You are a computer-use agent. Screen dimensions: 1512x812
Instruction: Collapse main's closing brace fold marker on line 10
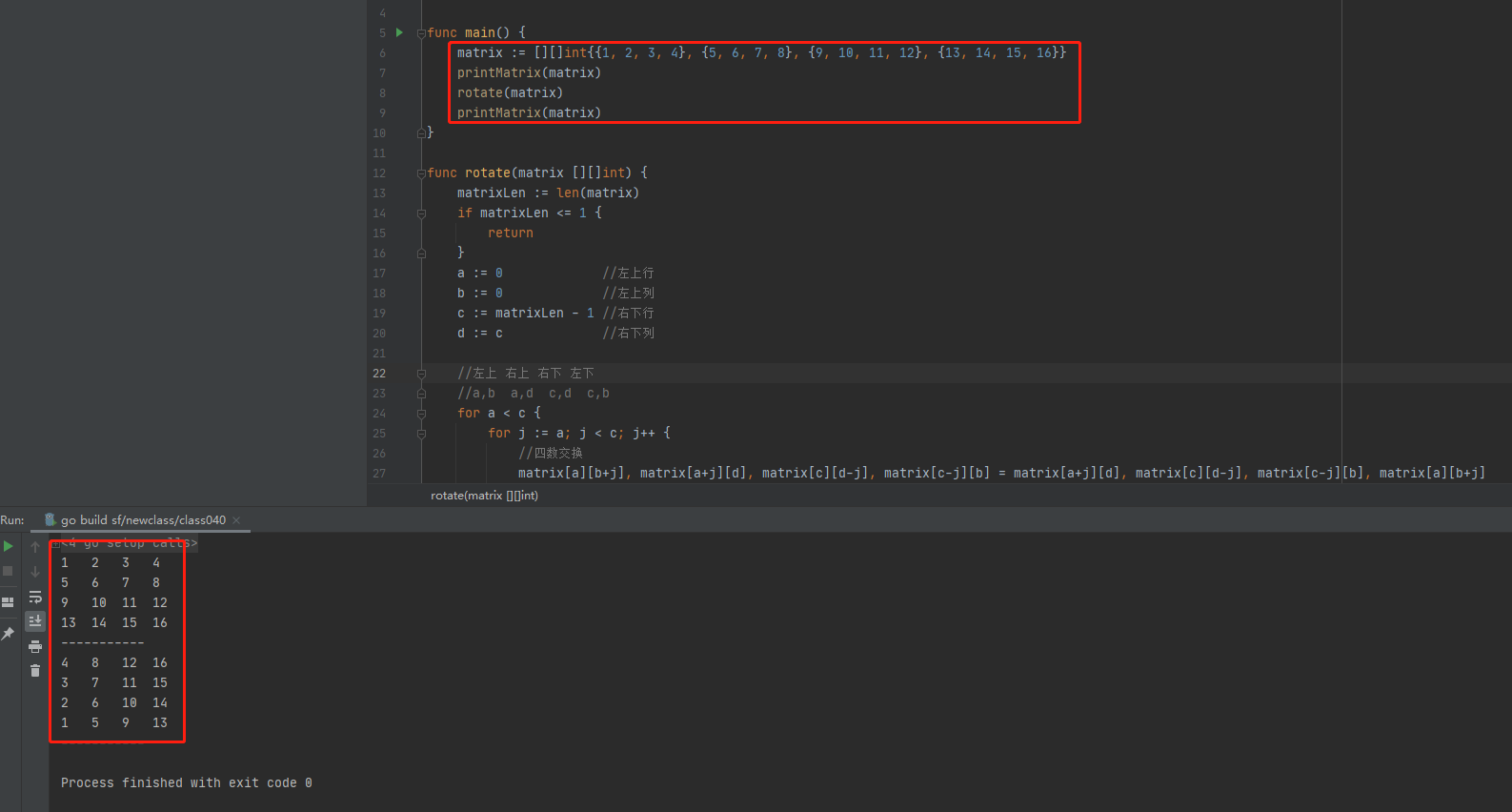point(421,133)
